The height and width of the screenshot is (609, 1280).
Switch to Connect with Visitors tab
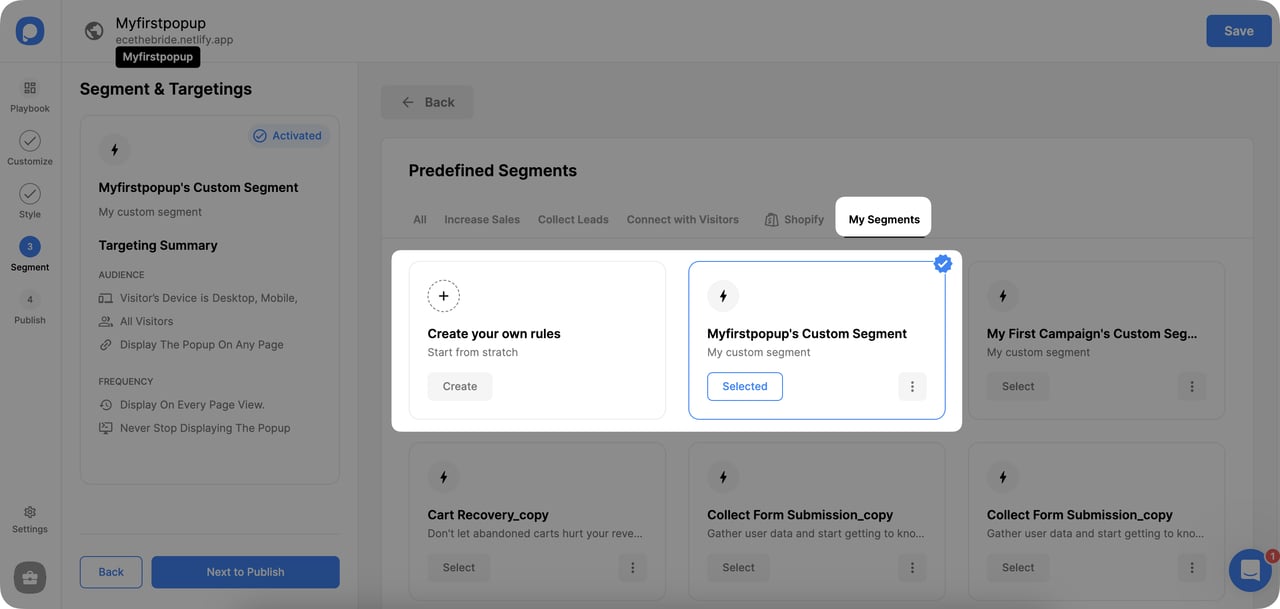coord(683,219)
